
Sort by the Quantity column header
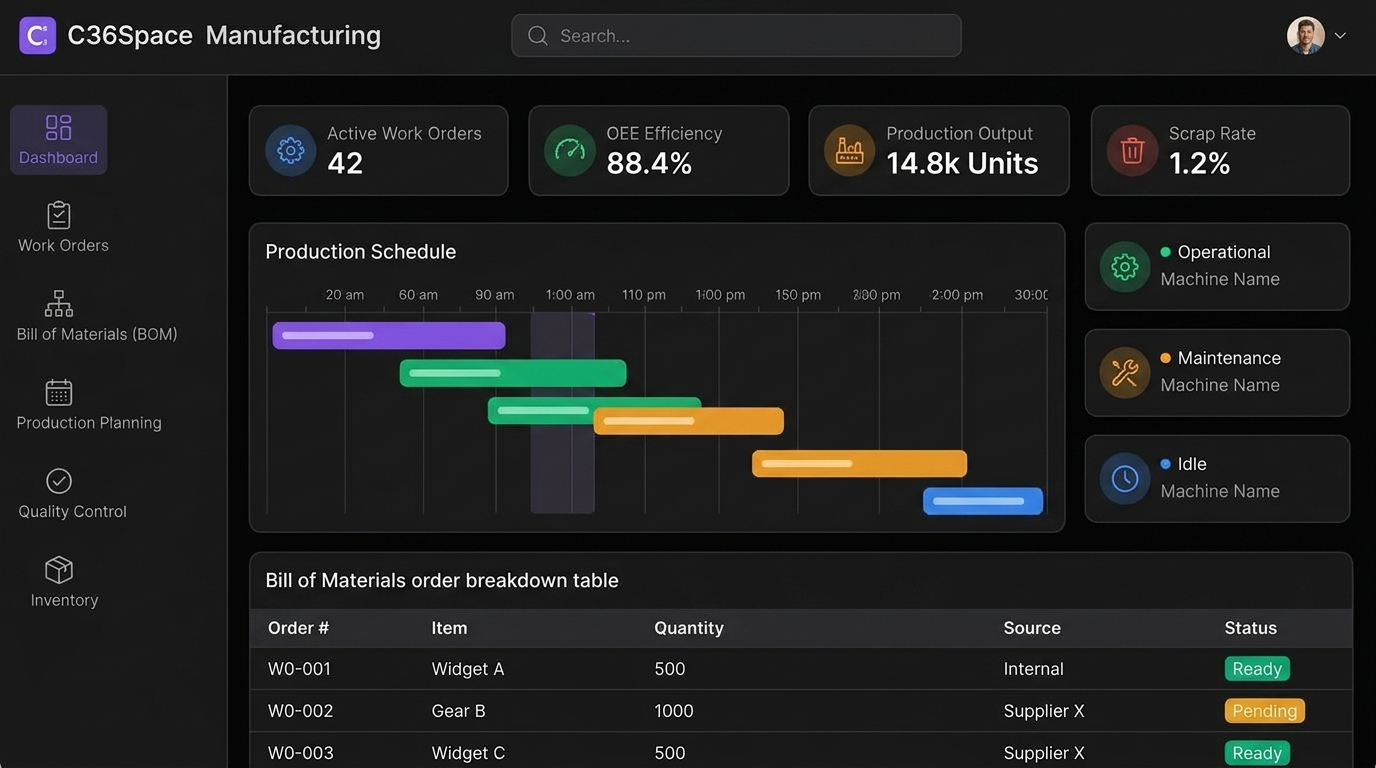(x=689, y=628)
